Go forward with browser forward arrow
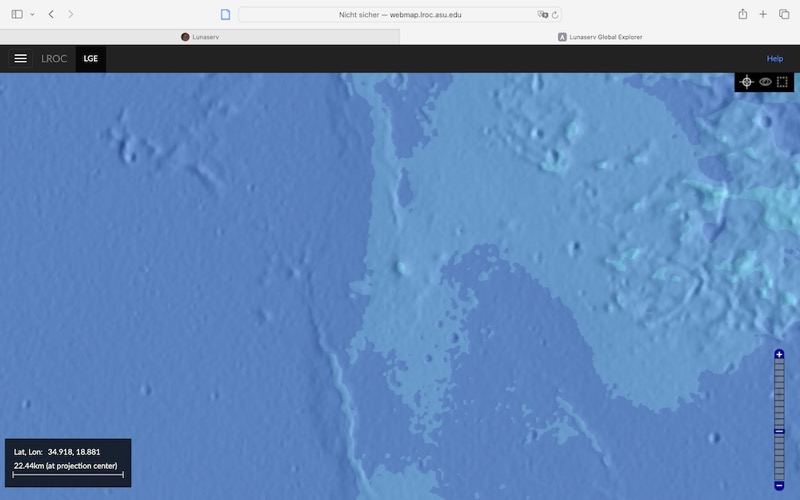 tap(70, 14)
